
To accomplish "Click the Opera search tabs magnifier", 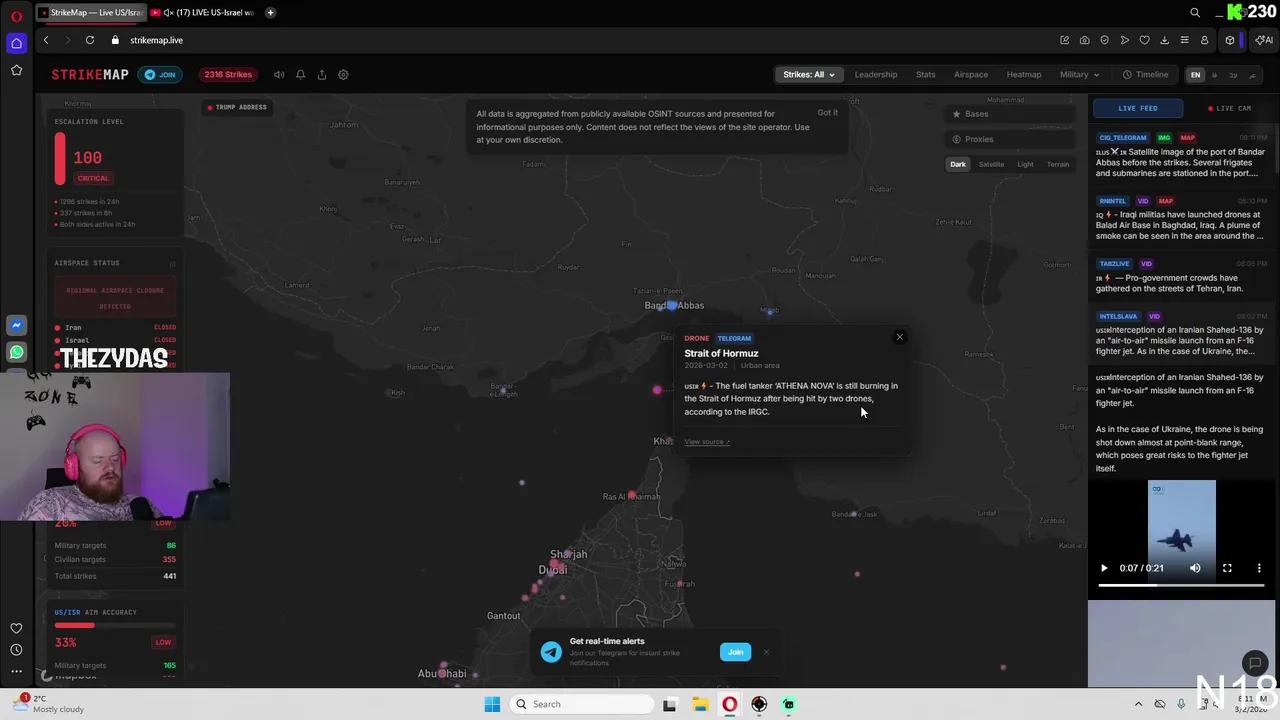I will point(1195,13).
